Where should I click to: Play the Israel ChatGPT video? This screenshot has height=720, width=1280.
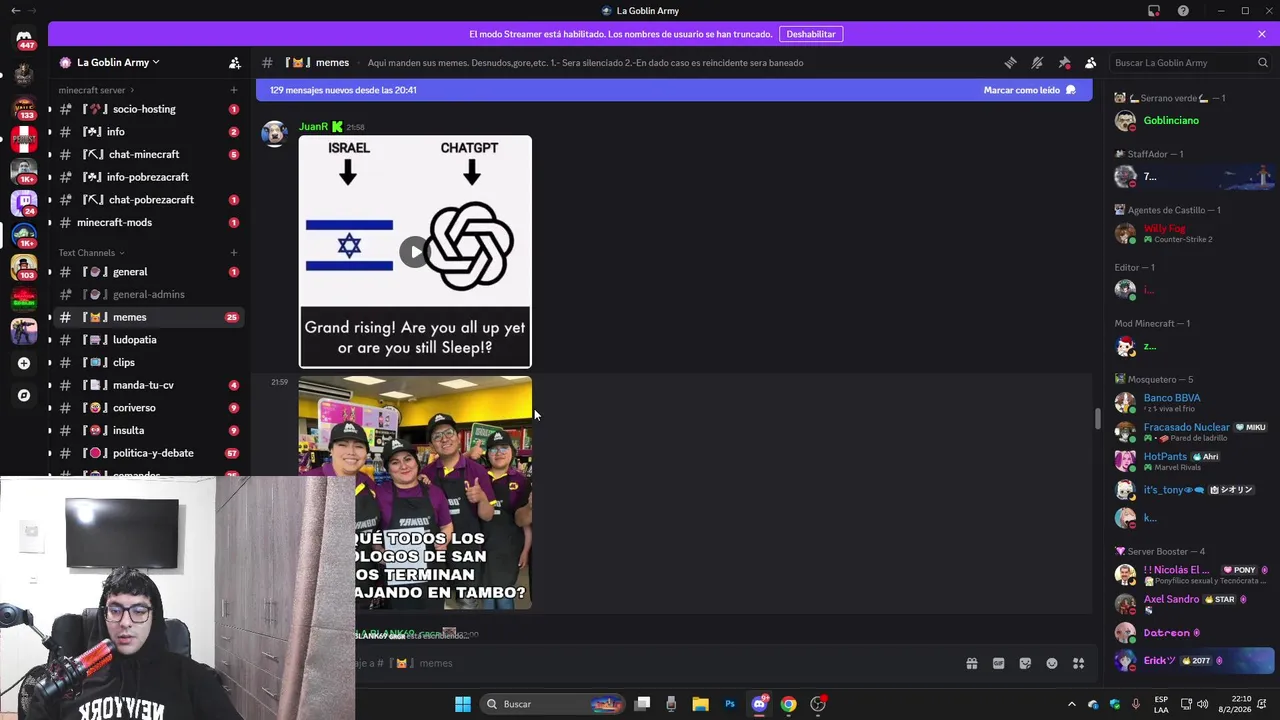coord(415,252)
